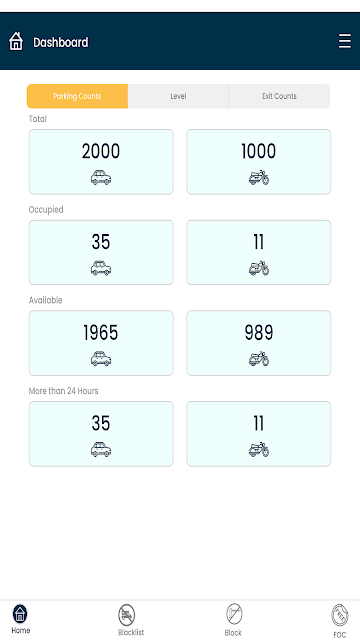Open the Blacklist icon in bottom bar
The image size is (360, 640).
(127, 615)
